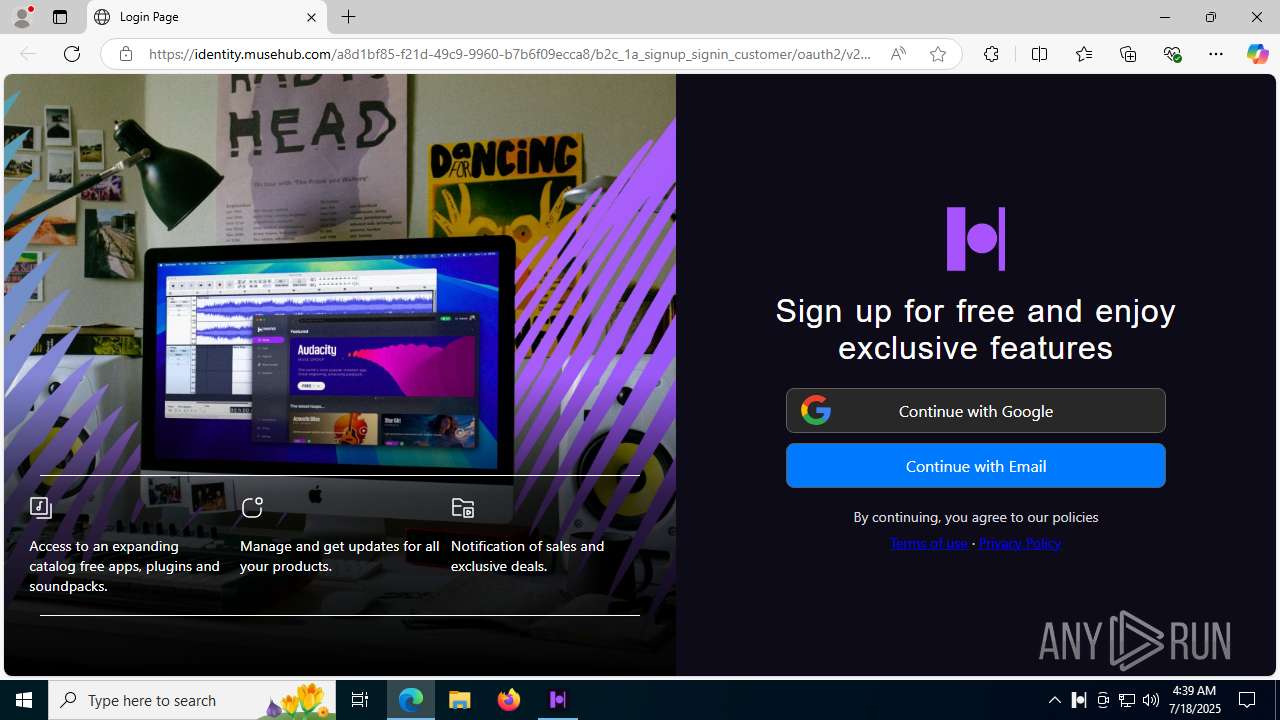Open MuseHub app in taskbar

[558, 700]
